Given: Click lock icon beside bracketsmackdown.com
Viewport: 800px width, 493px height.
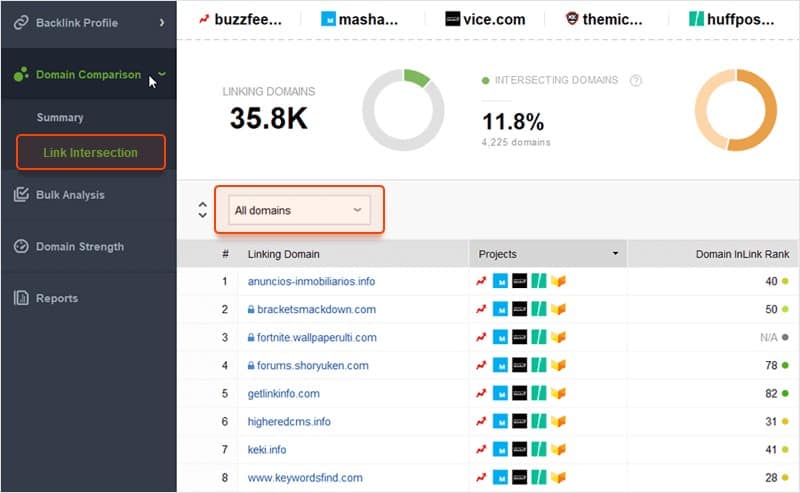Looking at the screenshot, I should point(251,309).
